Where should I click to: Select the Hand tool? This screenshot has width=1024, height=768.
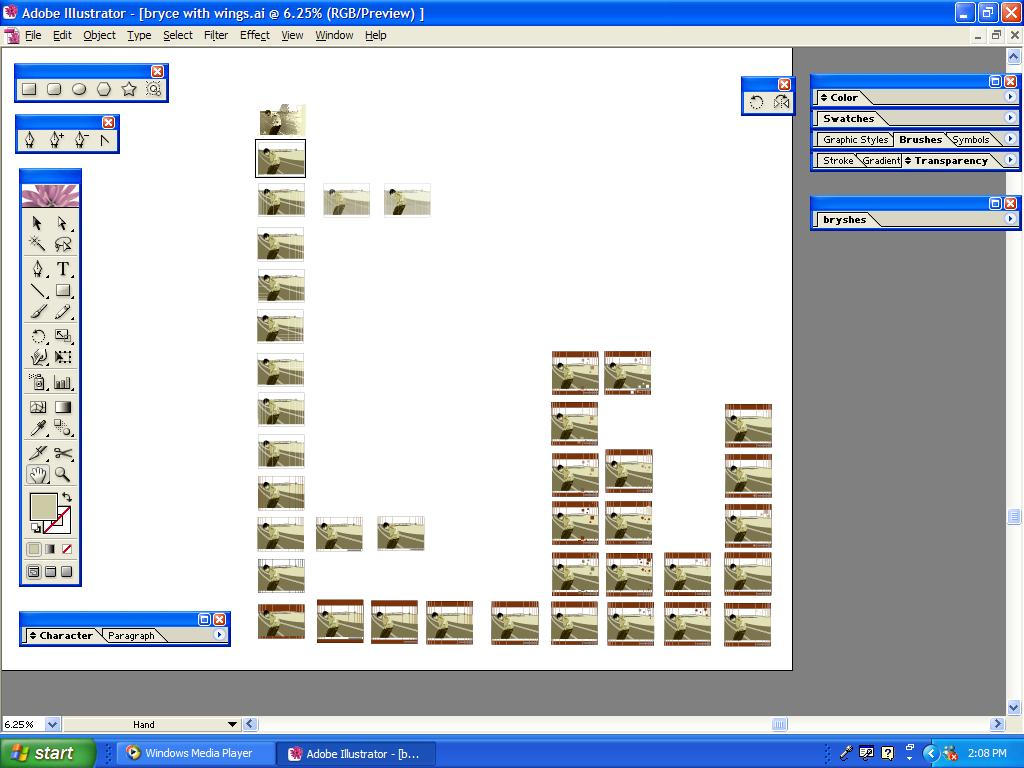point(37,474)
